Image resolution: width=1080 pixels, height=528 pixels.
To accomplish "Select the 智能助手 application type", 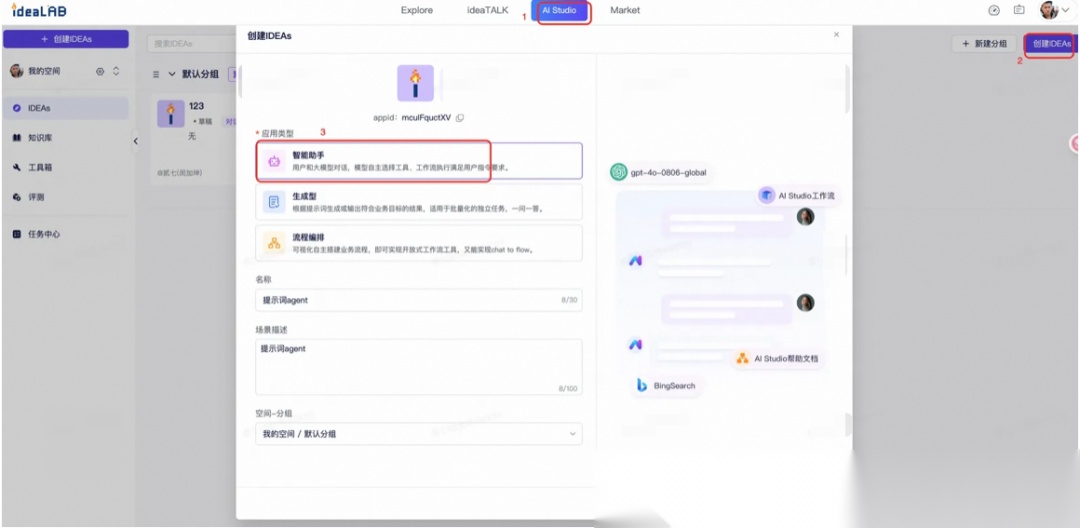I will pyautogui.click(x=419, y=161).
